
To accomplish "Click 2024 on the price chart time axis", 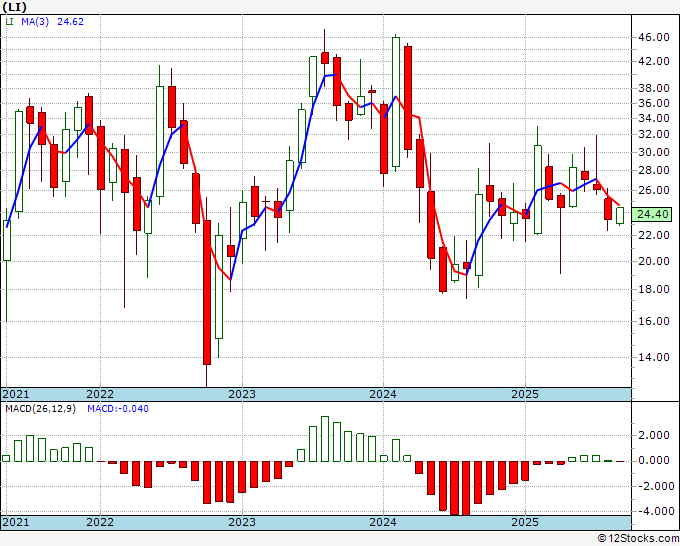I will (383, 394).
